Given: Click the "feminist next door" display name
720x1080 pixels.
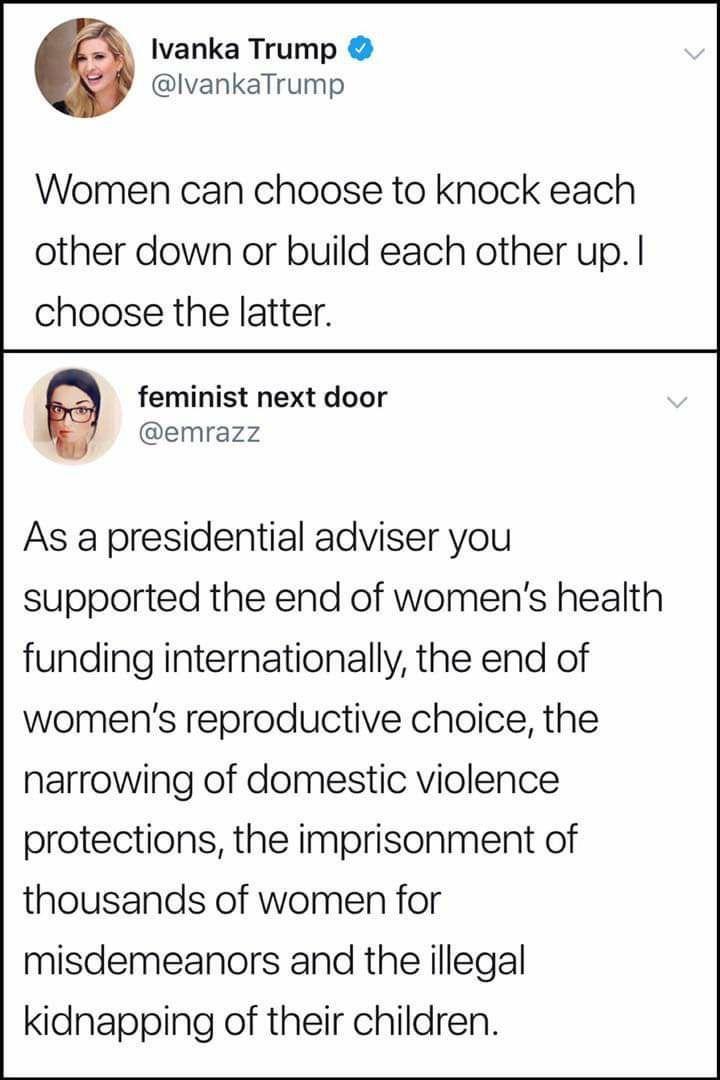Looking at the screenshot, I should tap(261, 397).
